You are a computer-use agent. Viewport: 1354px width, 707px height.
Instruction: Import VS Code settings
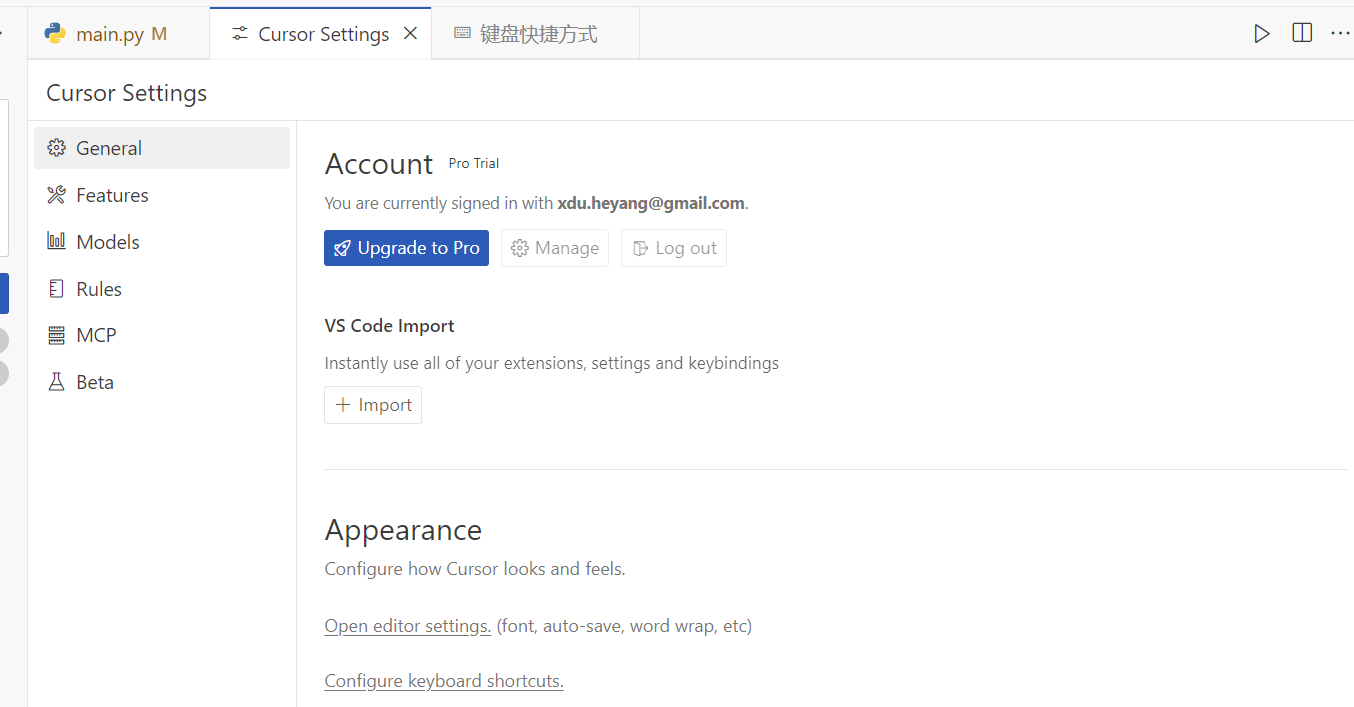coord(373,405)
